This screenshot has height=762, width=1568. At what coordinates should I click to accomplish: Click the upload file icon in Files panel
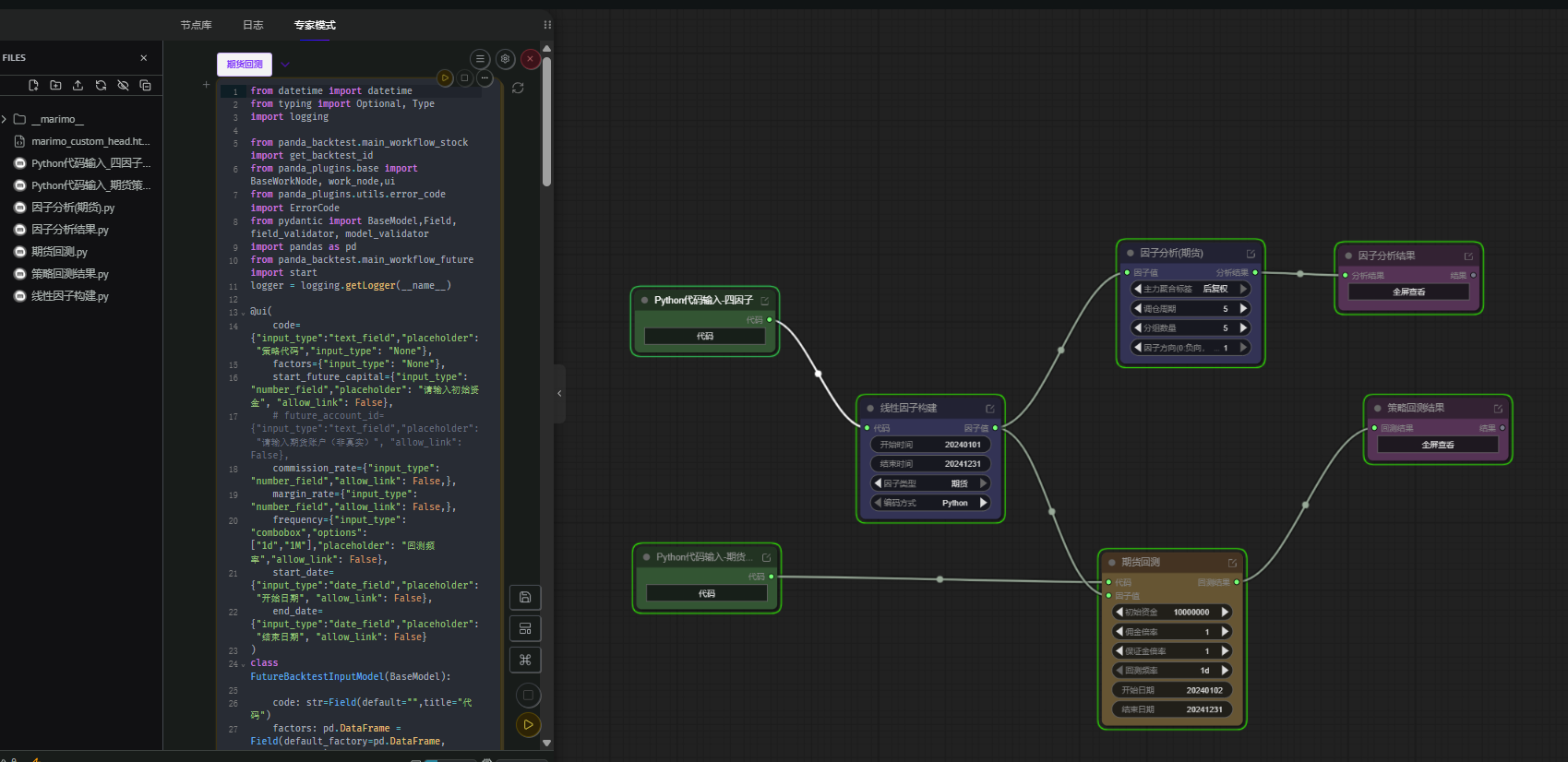78,85
